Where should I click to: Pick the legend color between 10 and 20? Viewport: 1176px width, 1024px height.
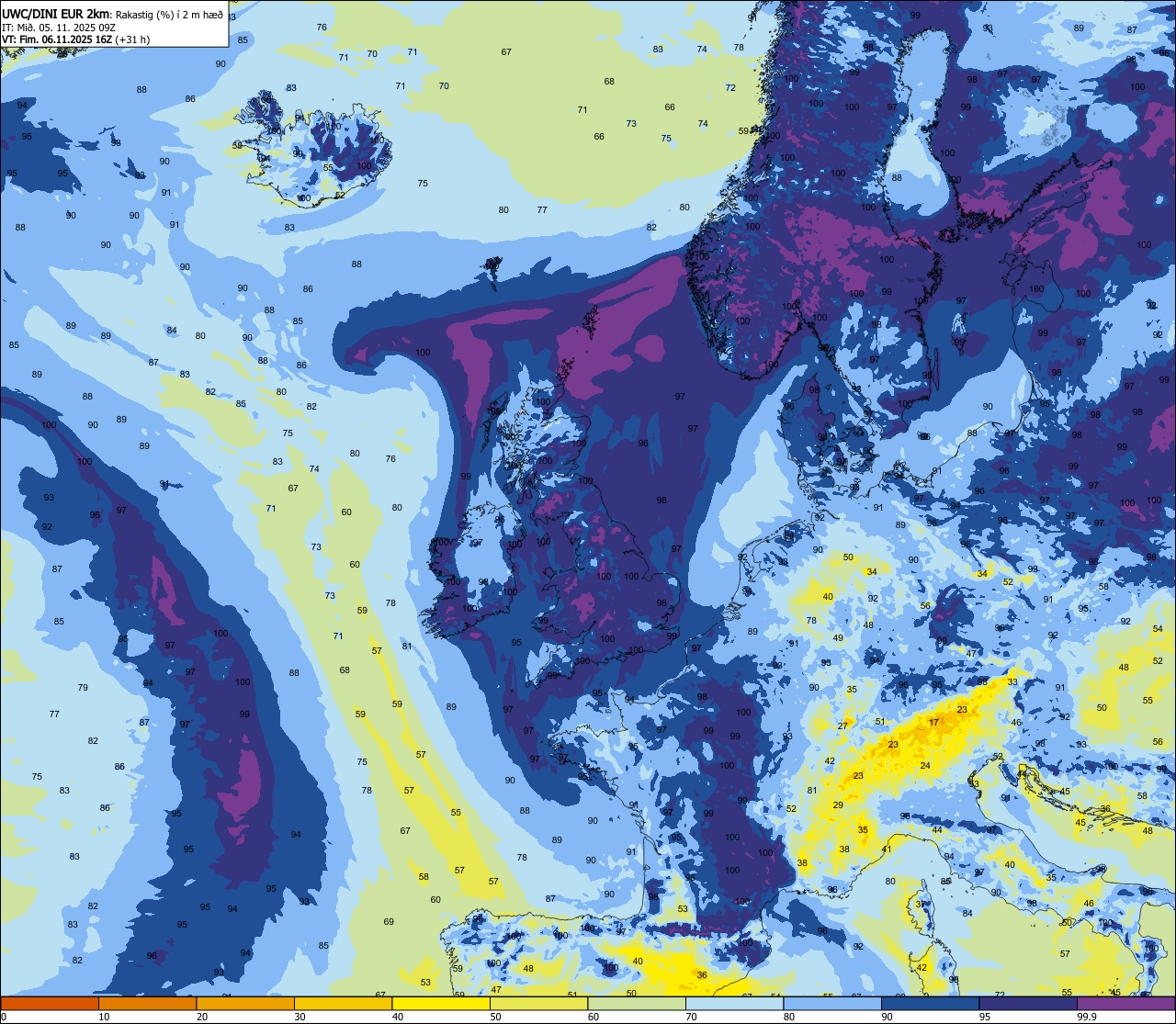tap(147, 1003)
